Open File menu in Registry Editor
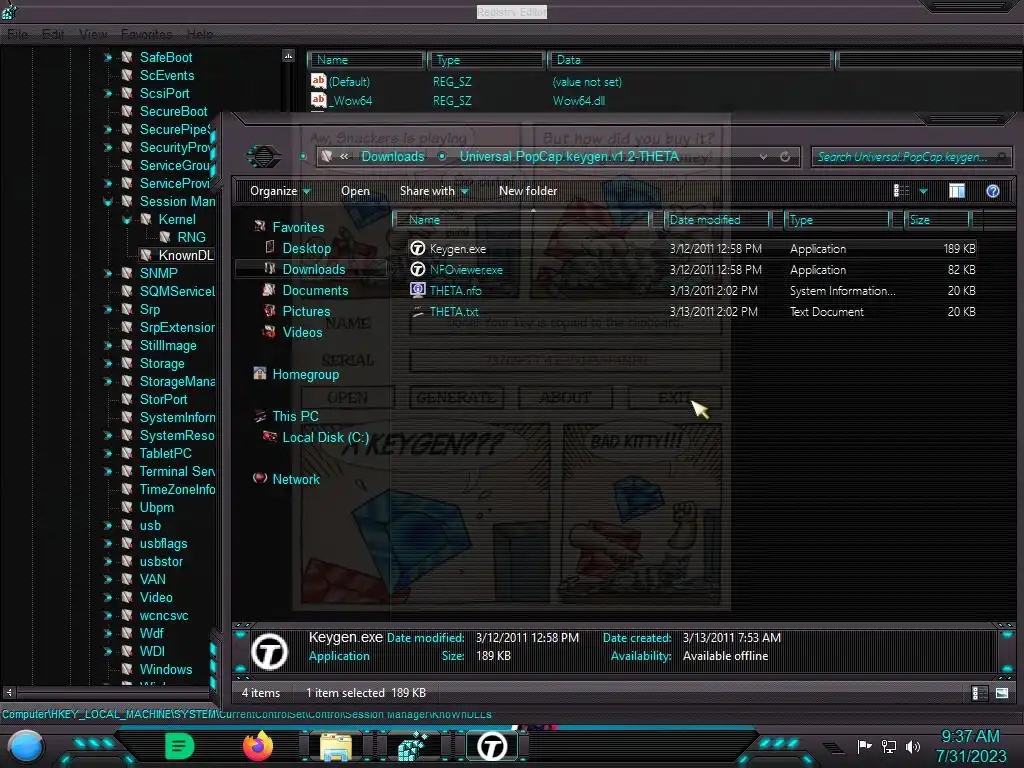This screenshot has height=768, width=1024. tap(18, 34)
